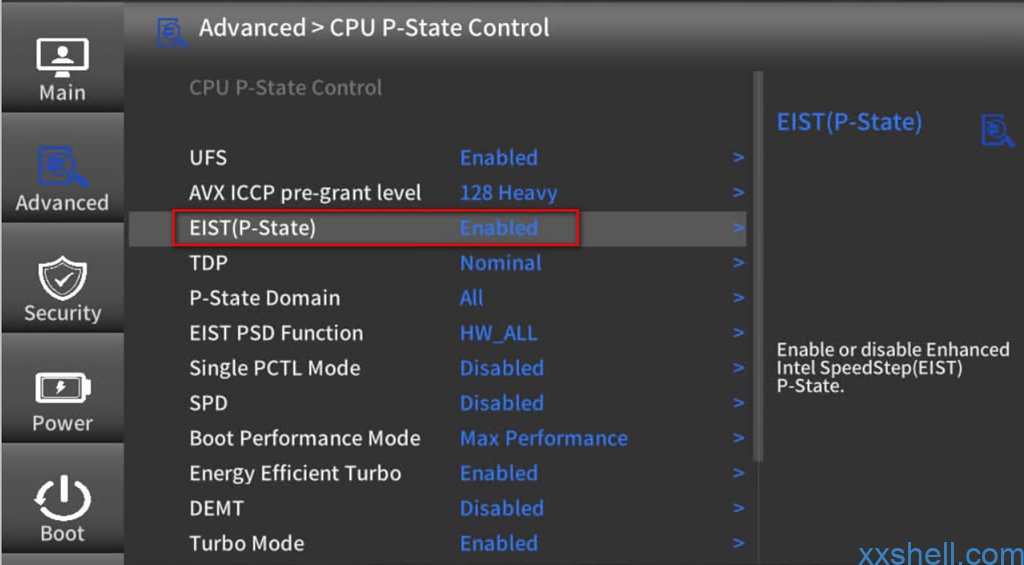Open the Security shield icon
This screenshot has height=565, width=1024.
62,277
